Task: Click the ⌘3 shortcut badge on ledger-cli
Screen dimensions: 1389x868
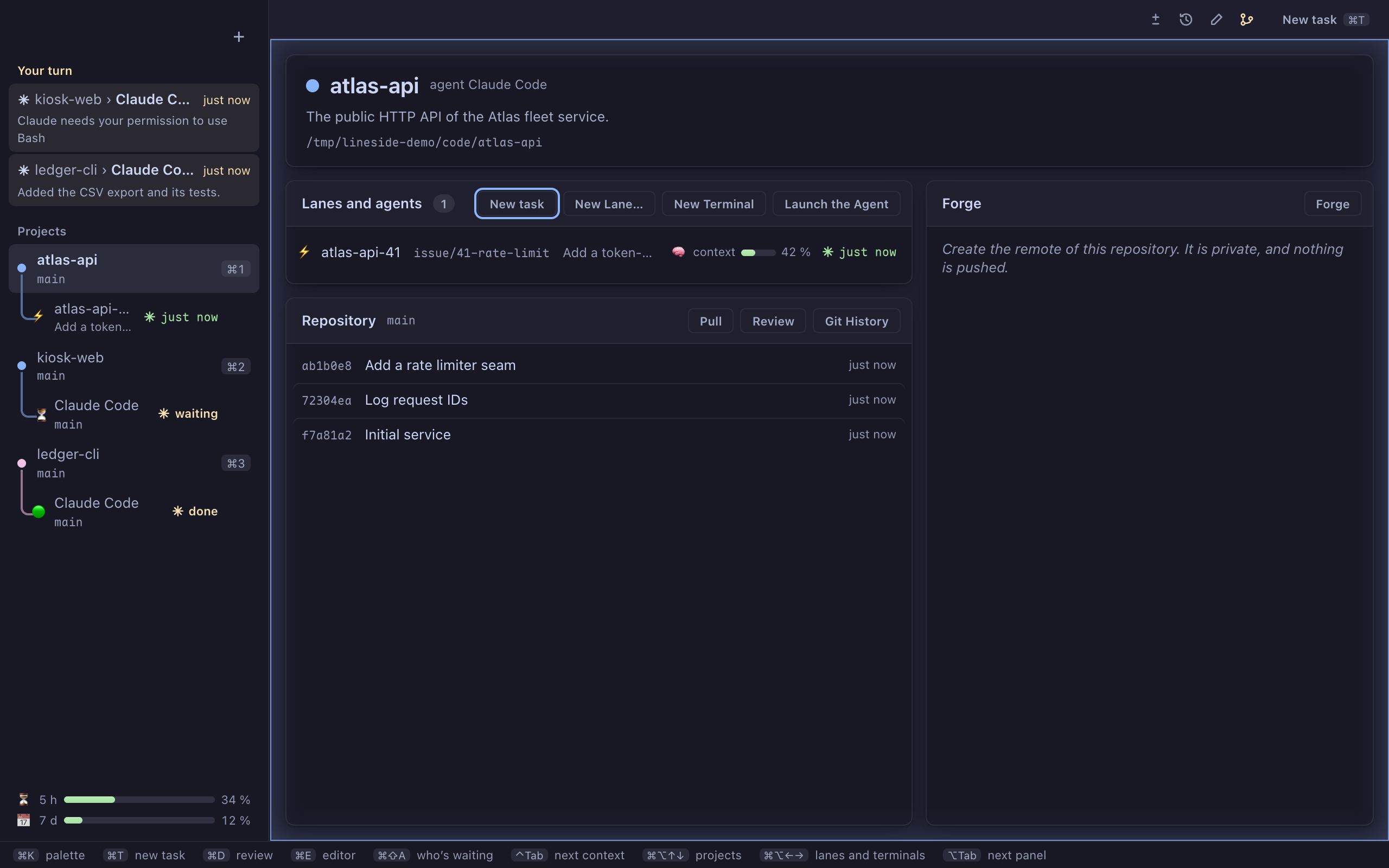Action: (235, 463)
